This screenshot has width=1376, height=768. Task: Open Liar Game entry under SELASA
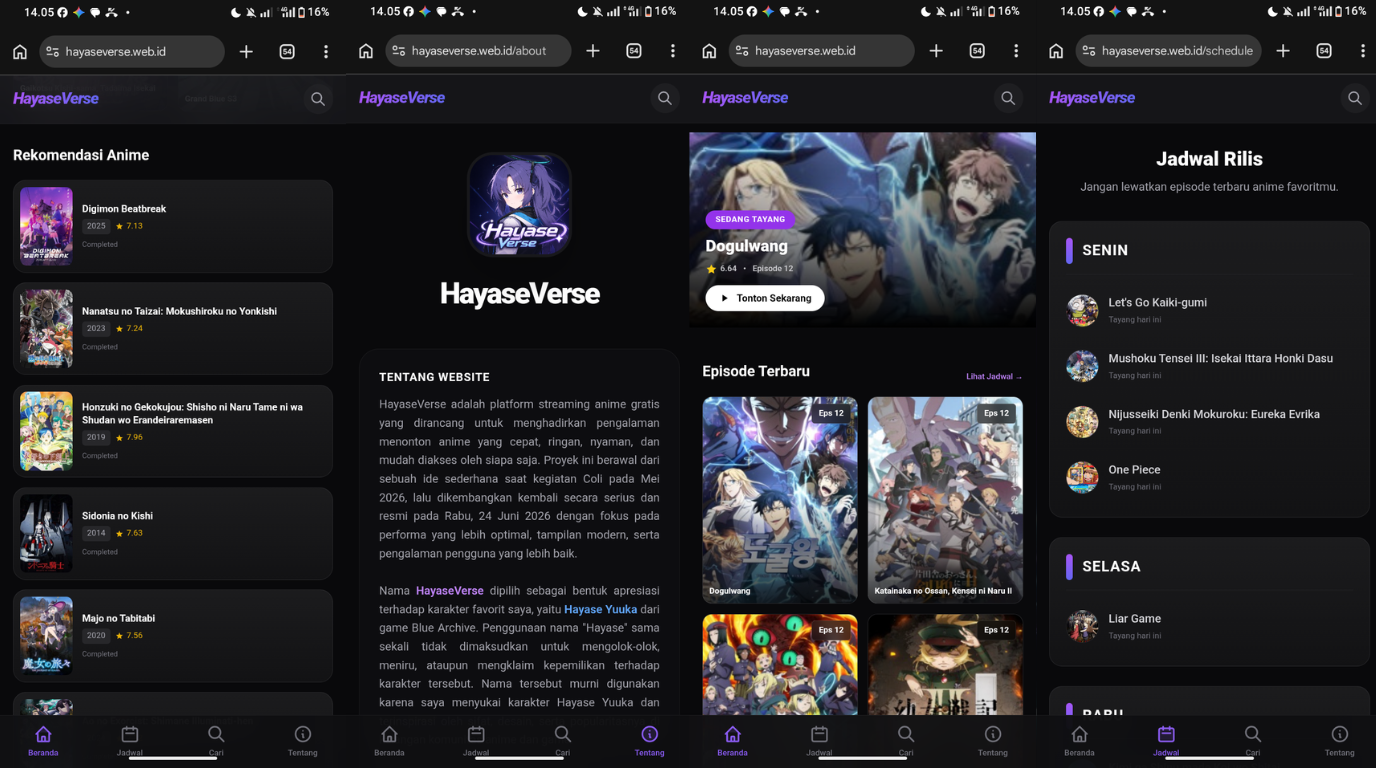1209,626
